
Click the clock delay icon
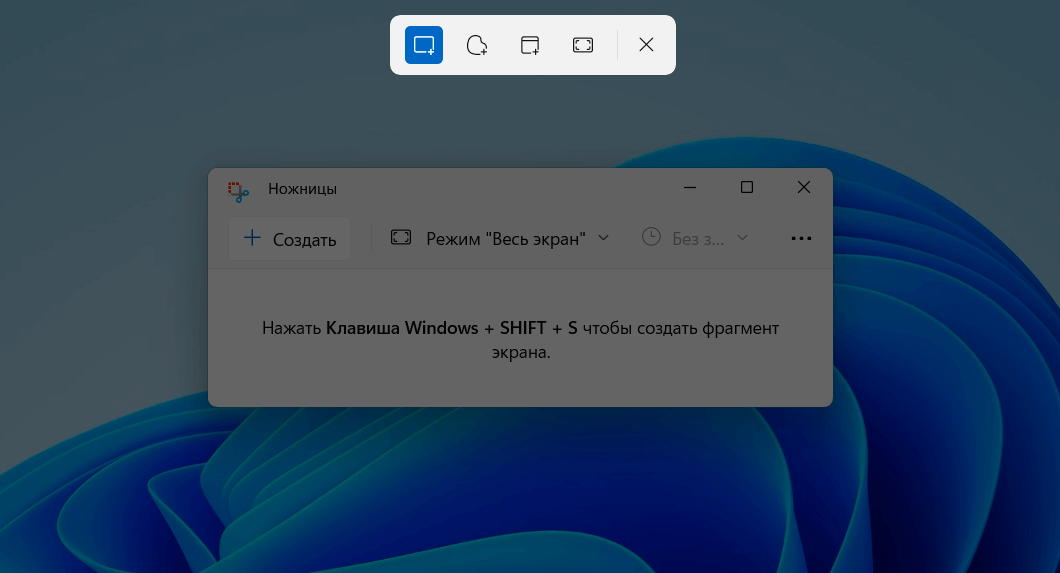(651, 237)
